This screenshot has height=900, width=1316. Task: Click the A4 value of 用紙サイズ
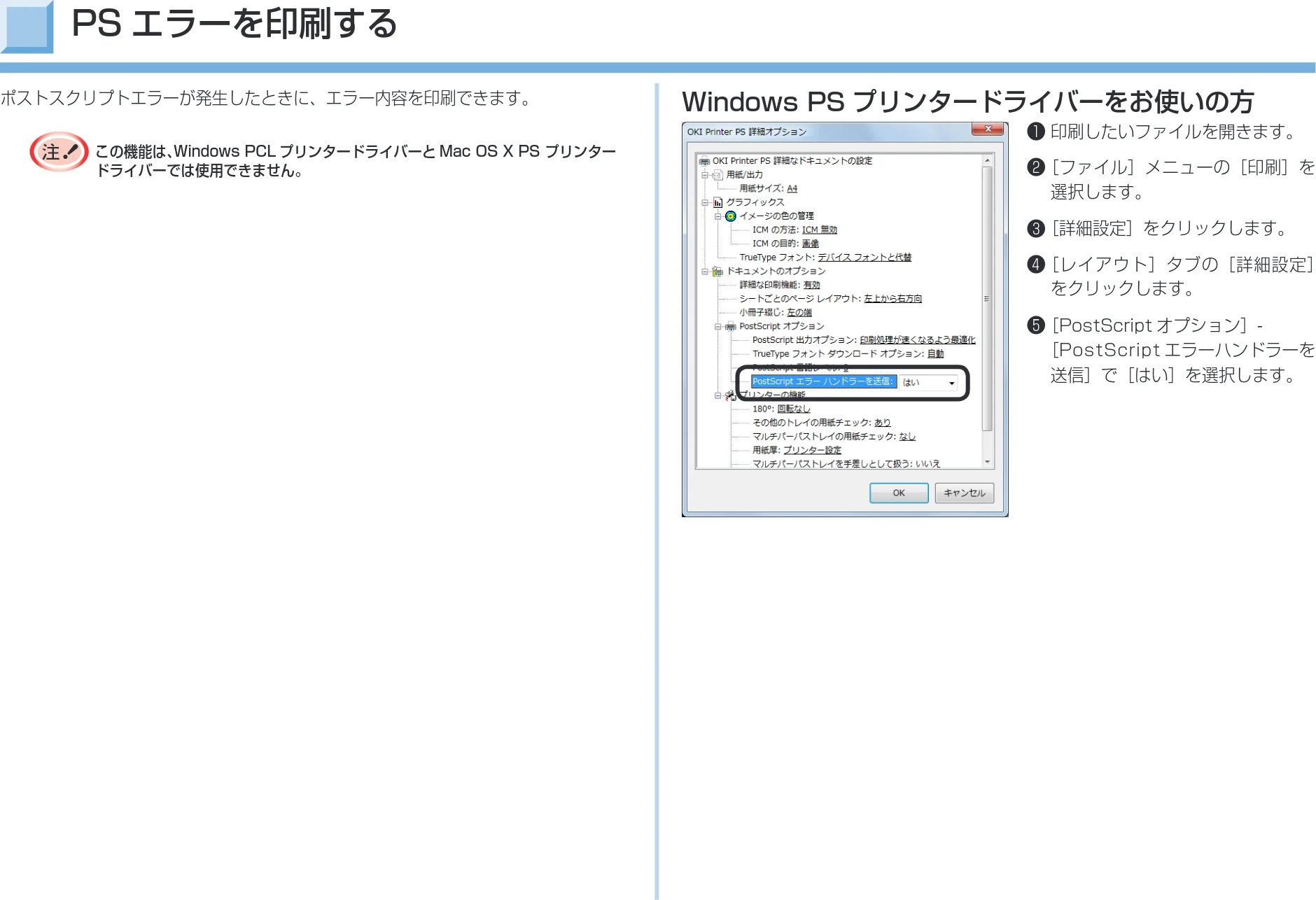tap(792, 189)
